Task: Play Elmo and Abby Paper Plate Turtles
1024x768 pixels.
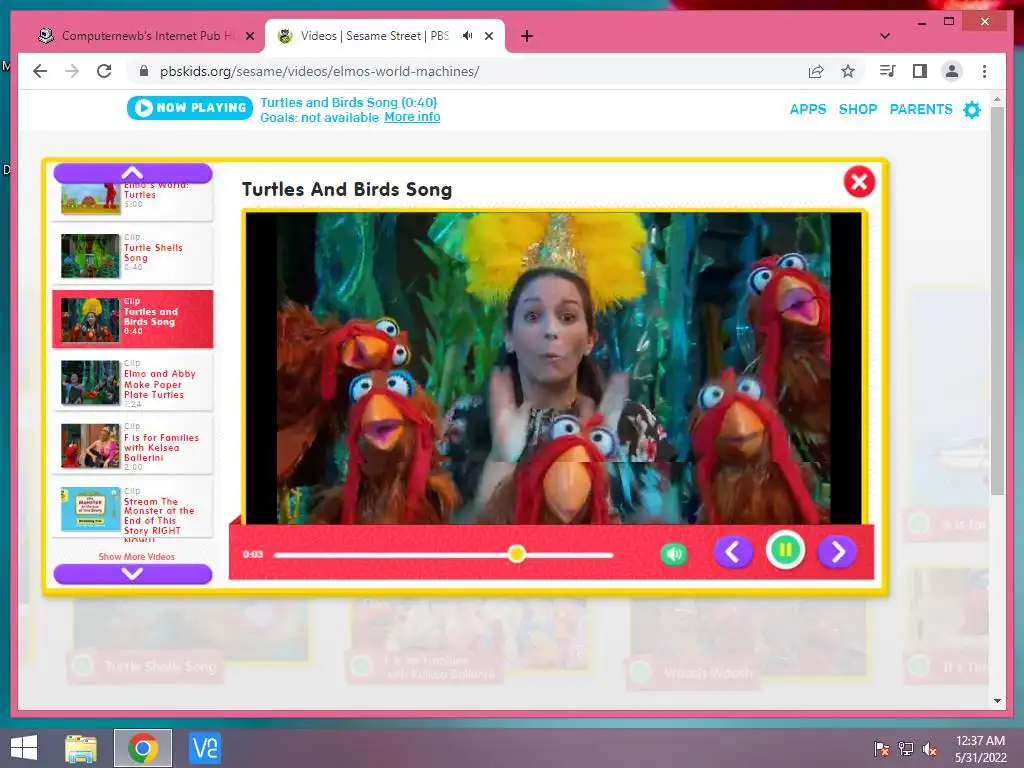Action: tap(133, 383)
